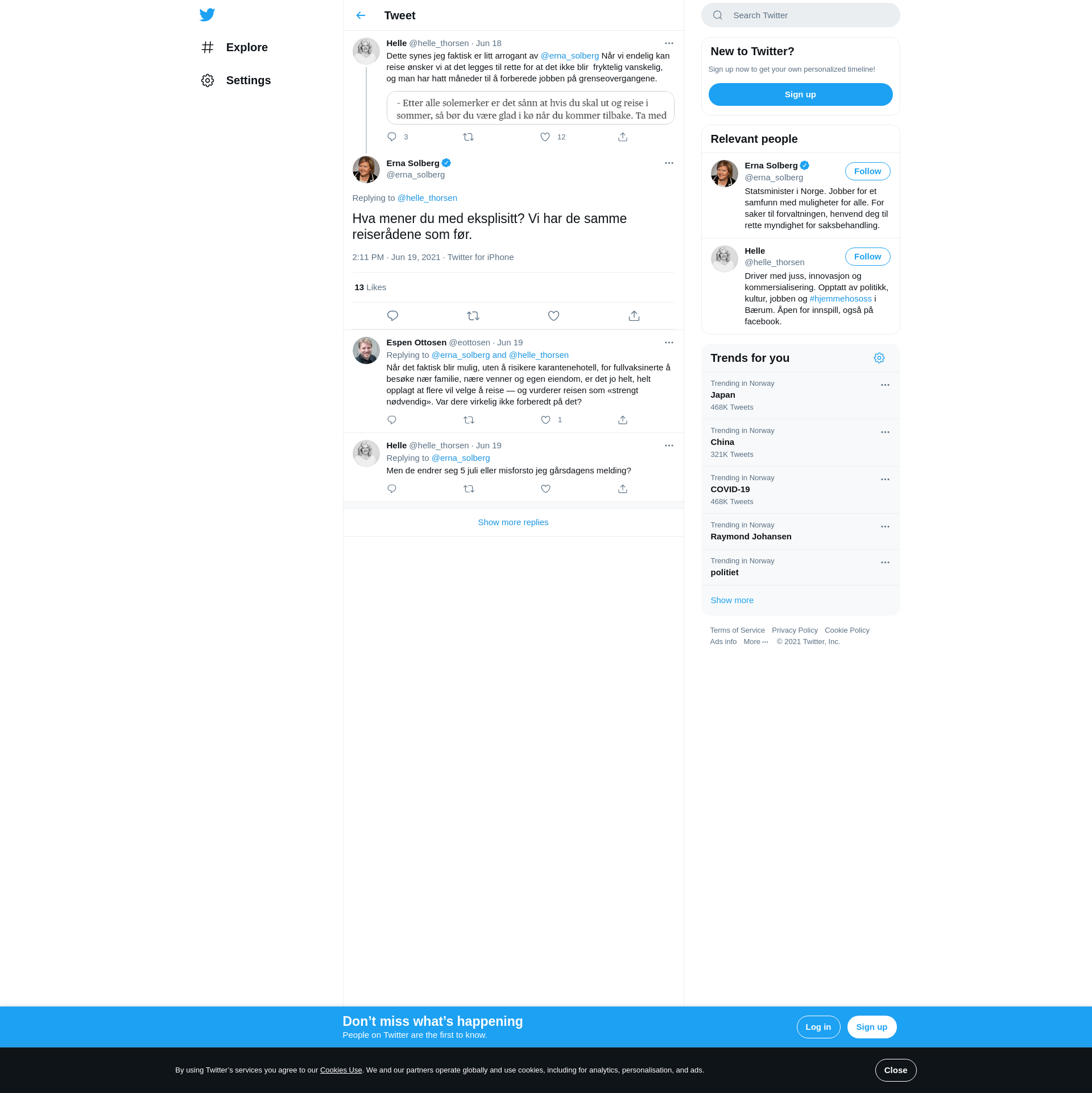The image size is (1092, 1093).
Task: Open Helle's avatar in Relevant people
Action: click(724, 259)
